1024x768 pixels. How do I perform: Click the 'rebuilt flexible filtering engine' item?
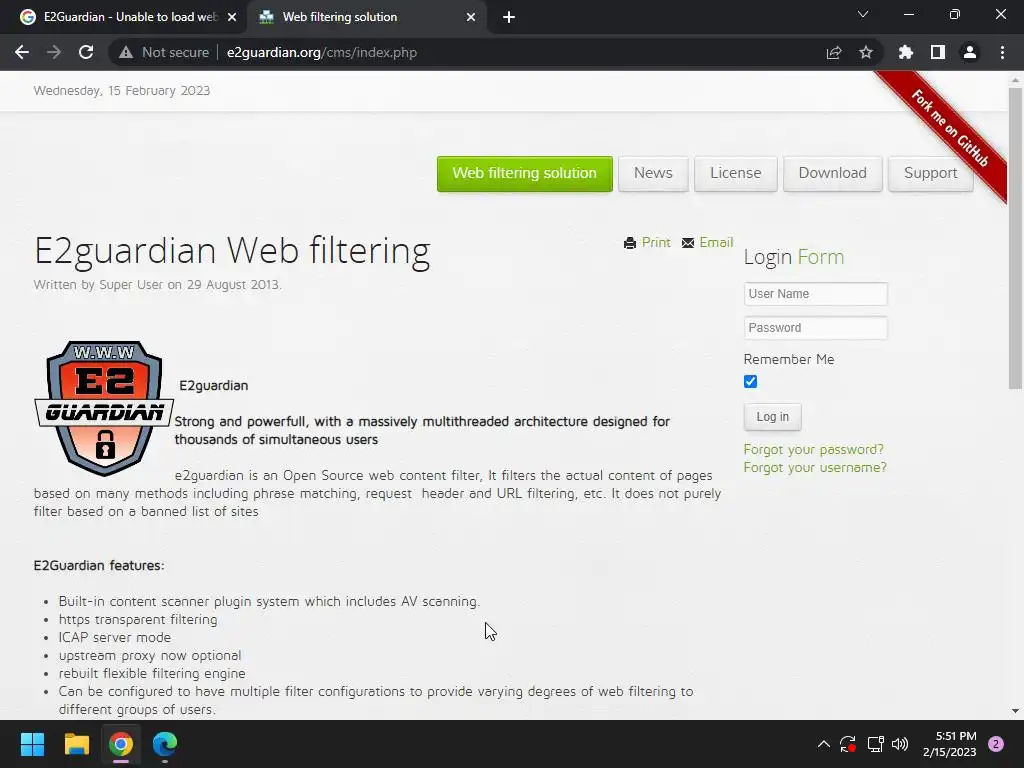[x=152, y=673]
